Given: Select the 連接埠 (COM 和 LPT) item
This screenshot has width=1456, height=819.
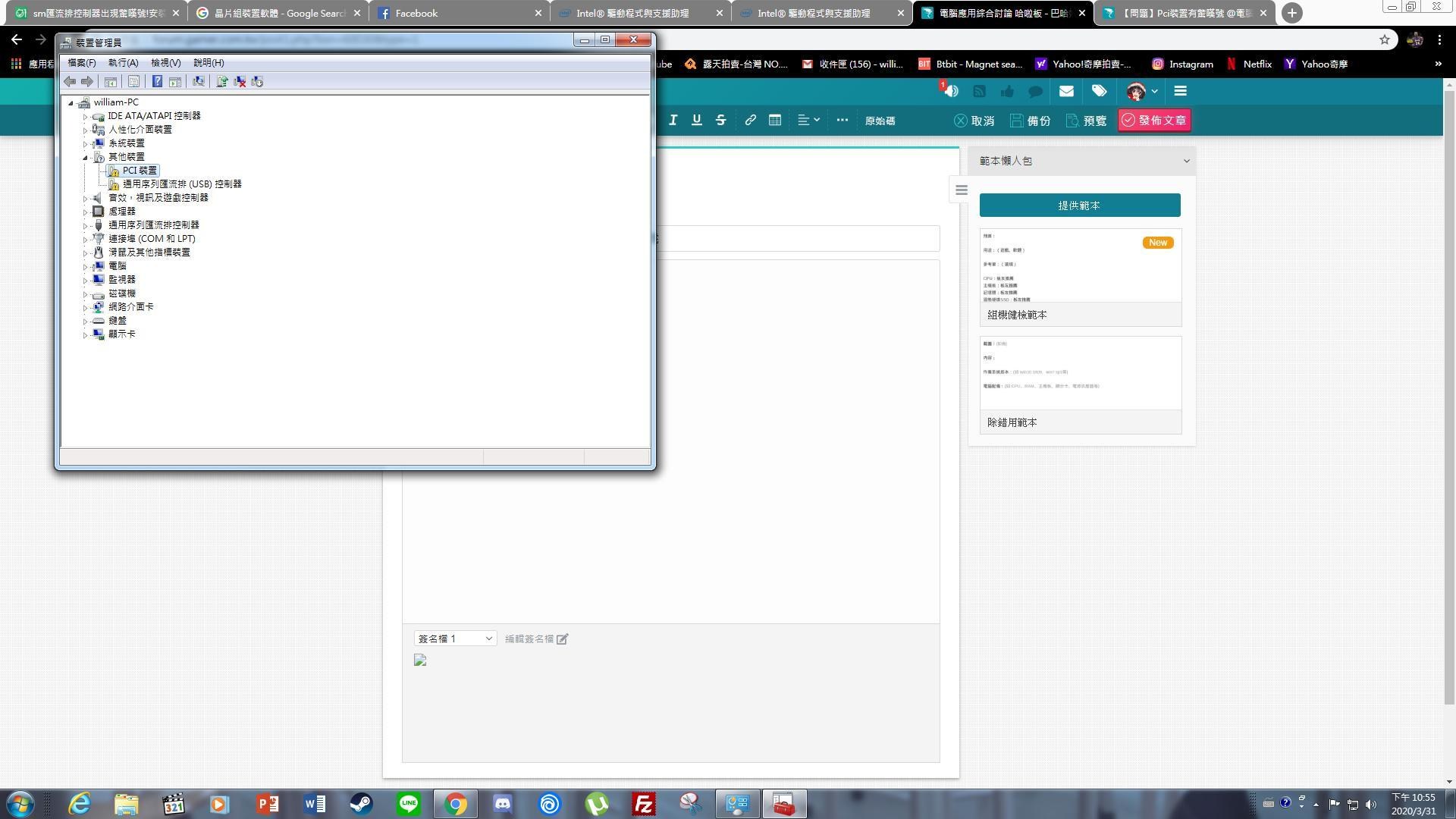Looking at the screenshot, I should click(x=152, y=239).
